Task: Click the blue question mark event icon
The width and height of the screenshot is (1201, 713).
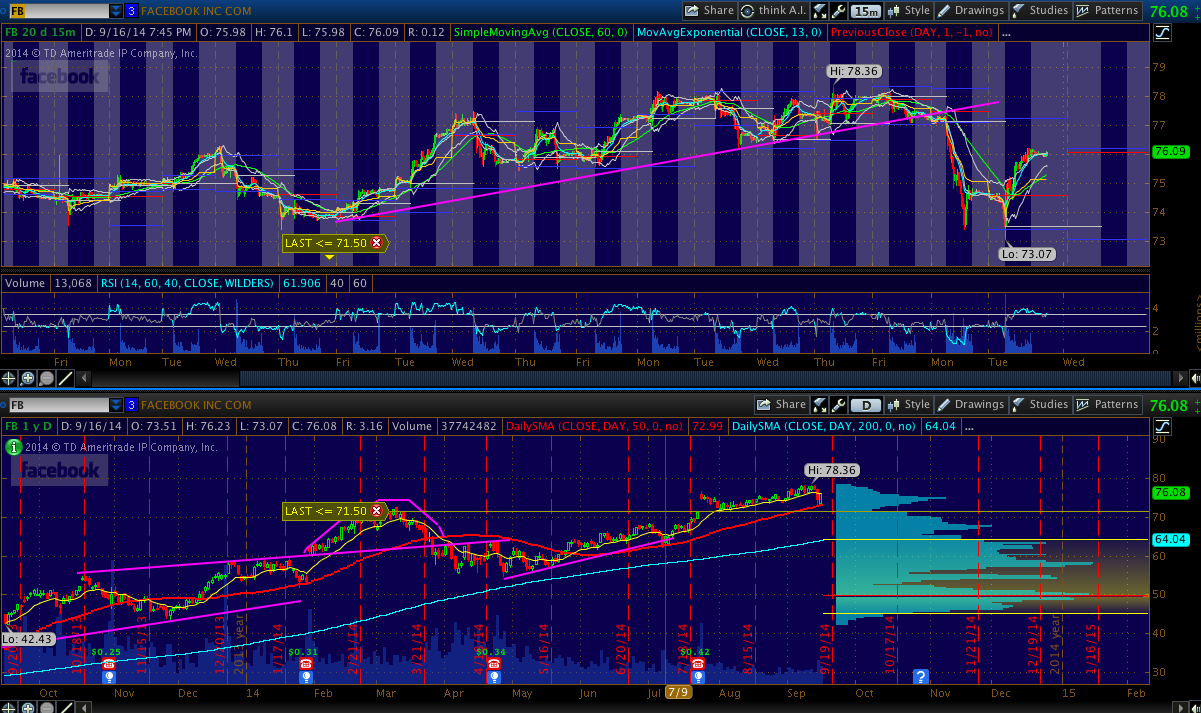Action: point(921,677)
